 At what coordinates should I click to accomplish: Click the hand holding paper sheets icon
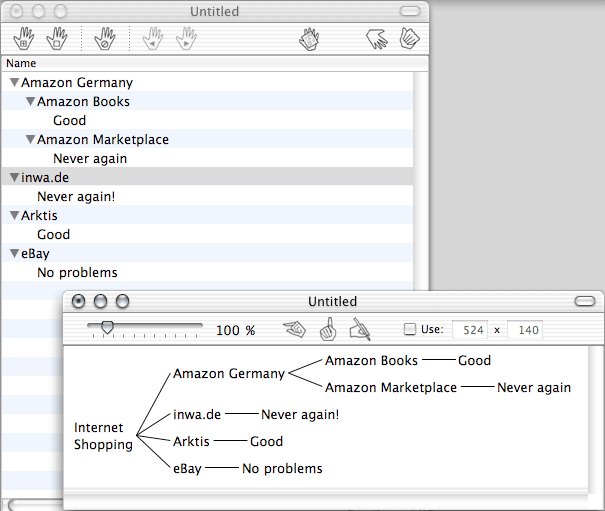click(x=309, y=39)
